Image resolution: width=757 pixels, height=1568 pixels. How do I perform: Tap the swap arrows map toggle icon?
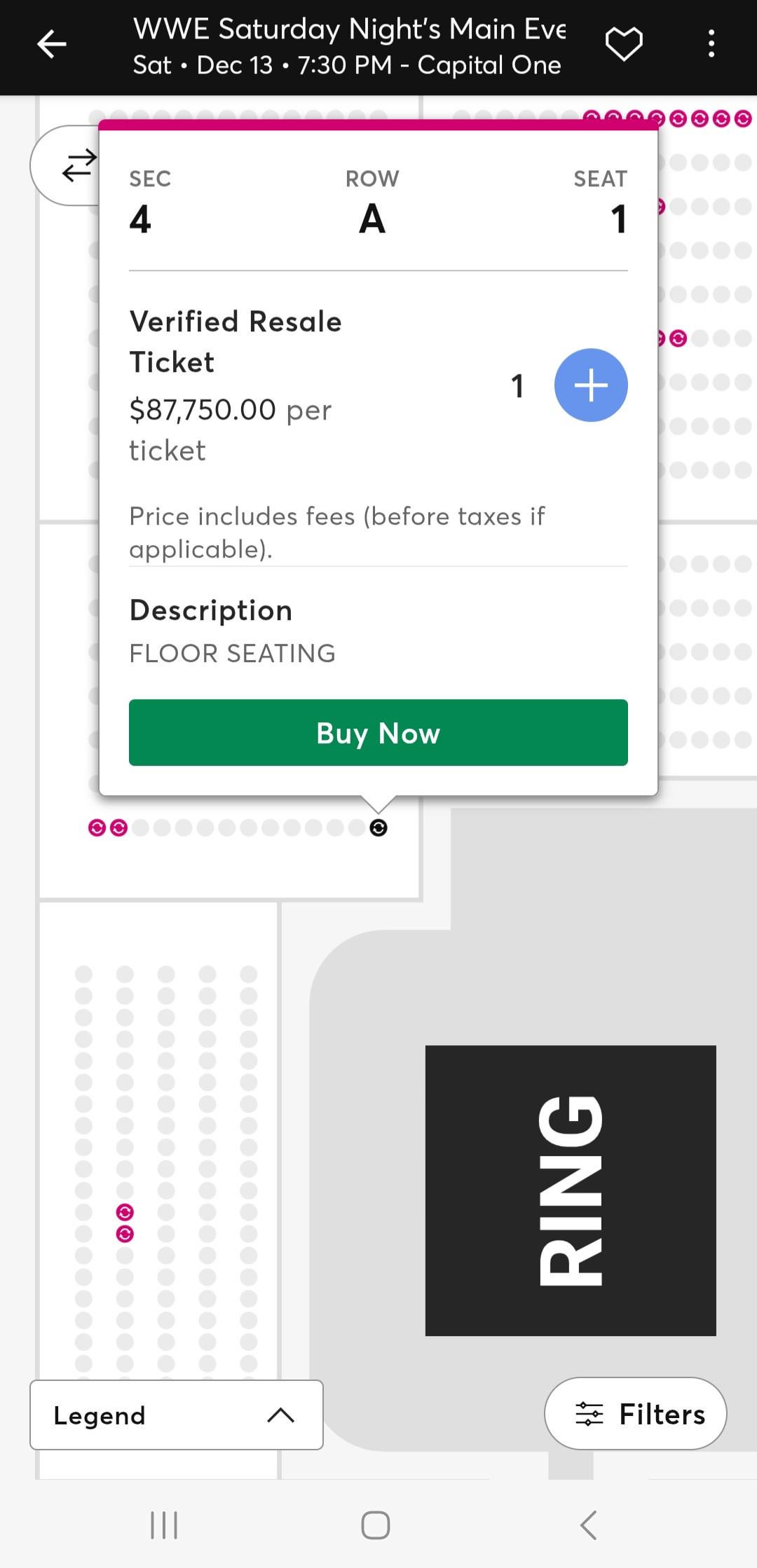click(79, 165)
